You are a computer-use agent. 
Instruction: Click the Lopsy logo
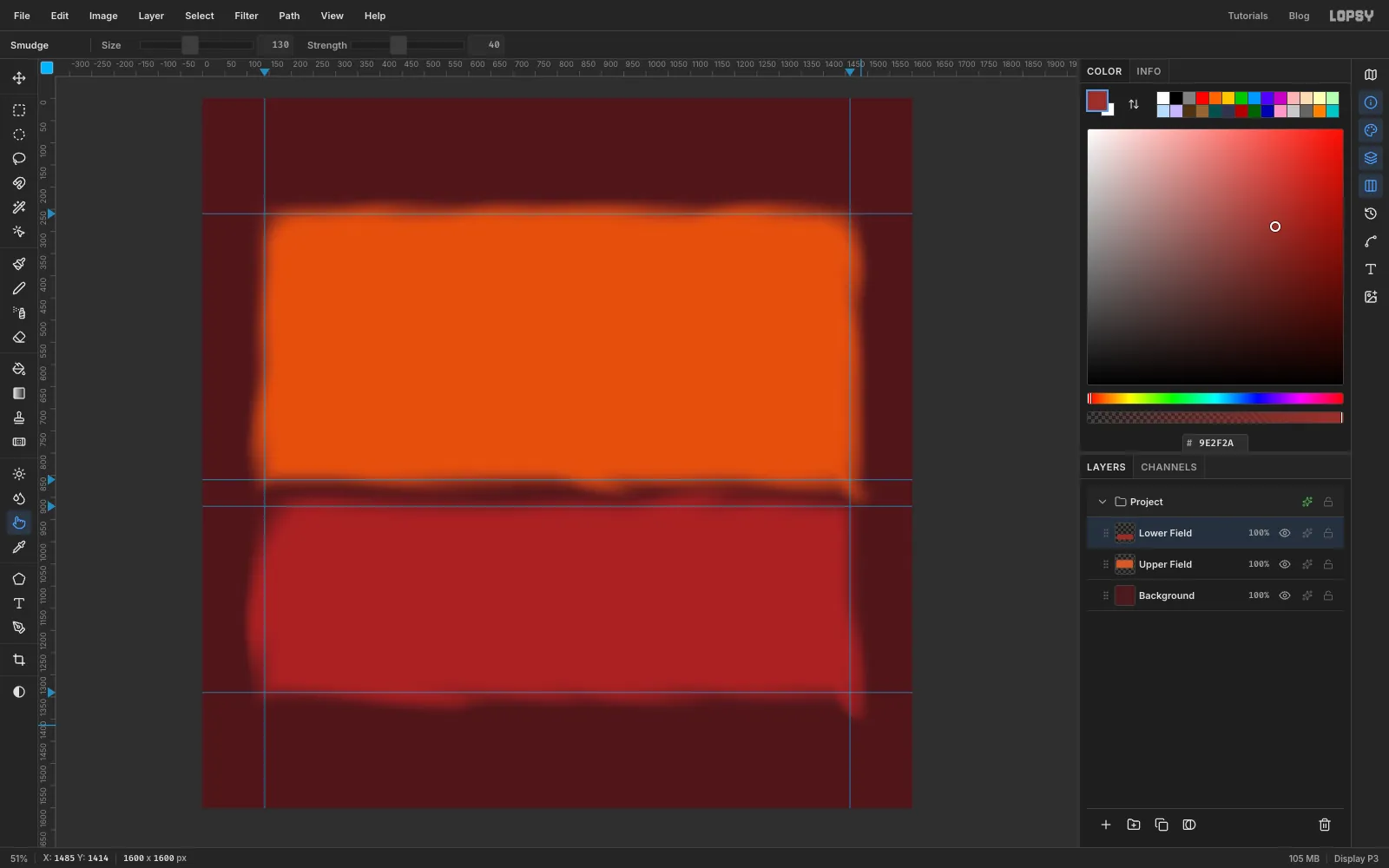(x=1352, y=16)
